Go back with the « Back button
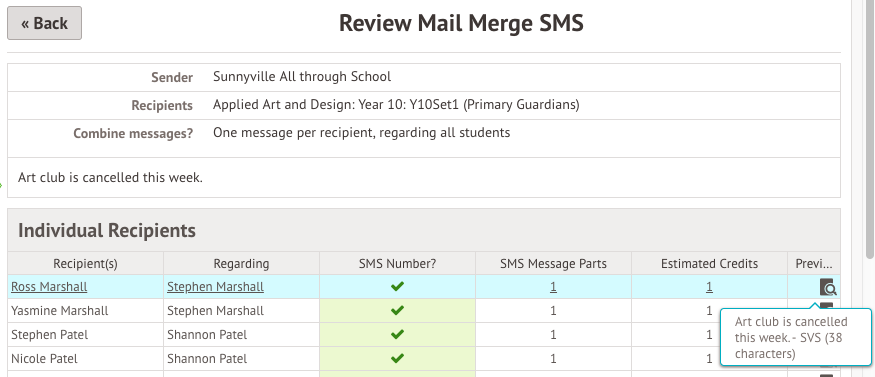The height and width of the screenshot is (377, 875). 45,23
